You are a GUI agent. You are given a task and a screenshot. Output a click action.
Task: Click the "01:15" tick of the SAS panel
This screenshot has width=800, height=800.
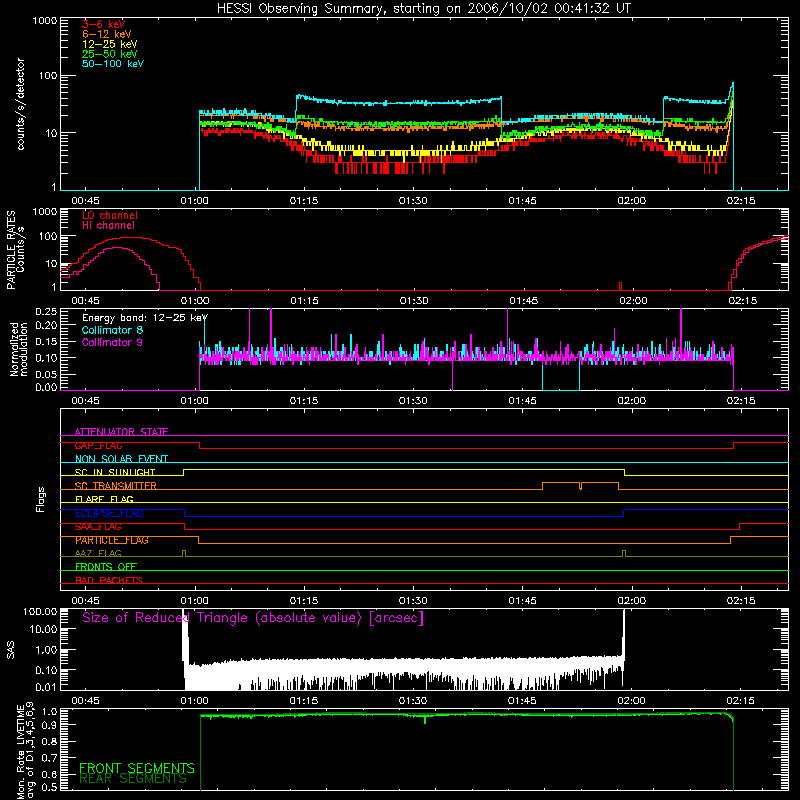click(x=304, y=701)
